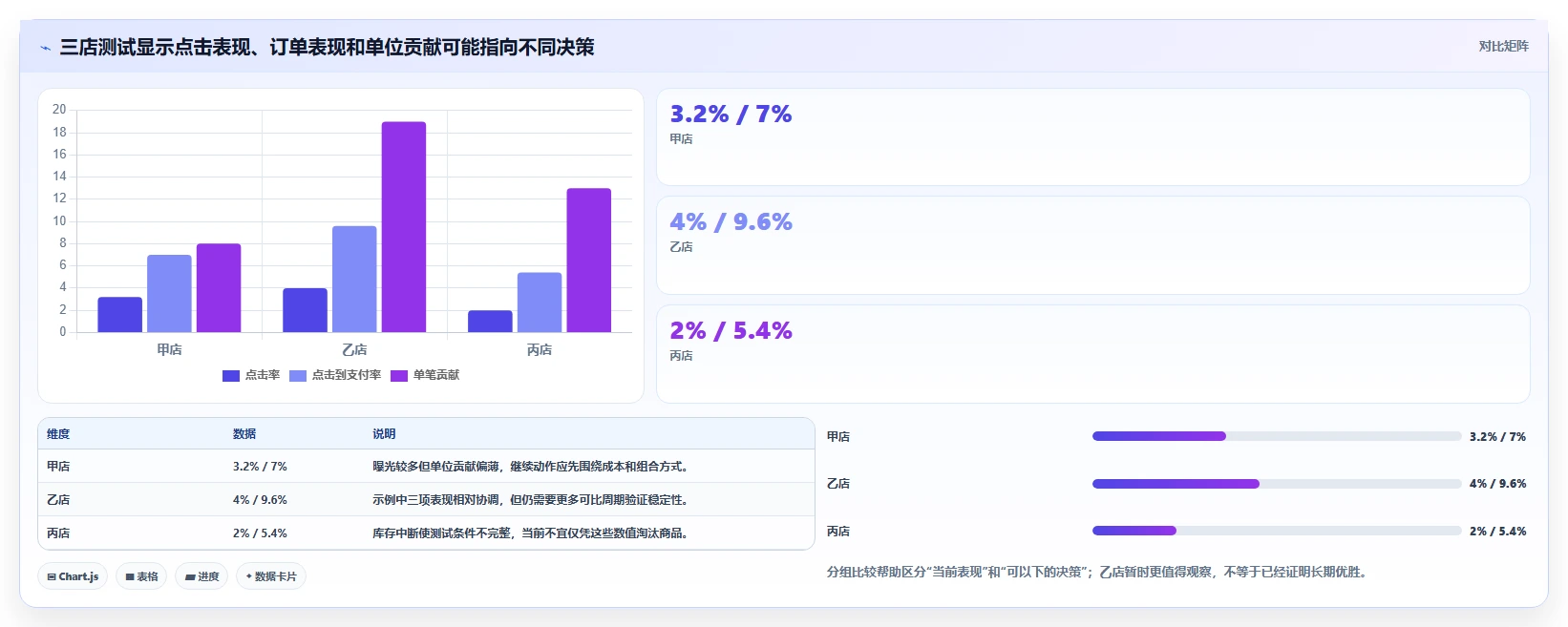
Task: Click the note starting 示例中三项表现相对协调
Action: pyautogui.click(x=532, y=500)
